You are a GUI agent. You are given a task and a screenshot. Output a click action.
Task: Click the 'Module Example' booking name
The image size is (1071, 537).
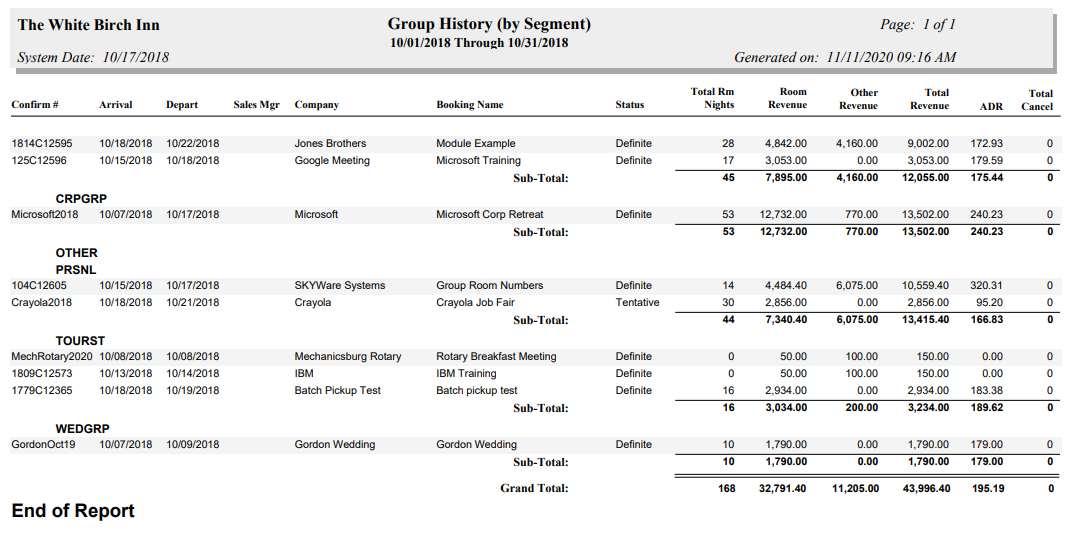[475, 143]
